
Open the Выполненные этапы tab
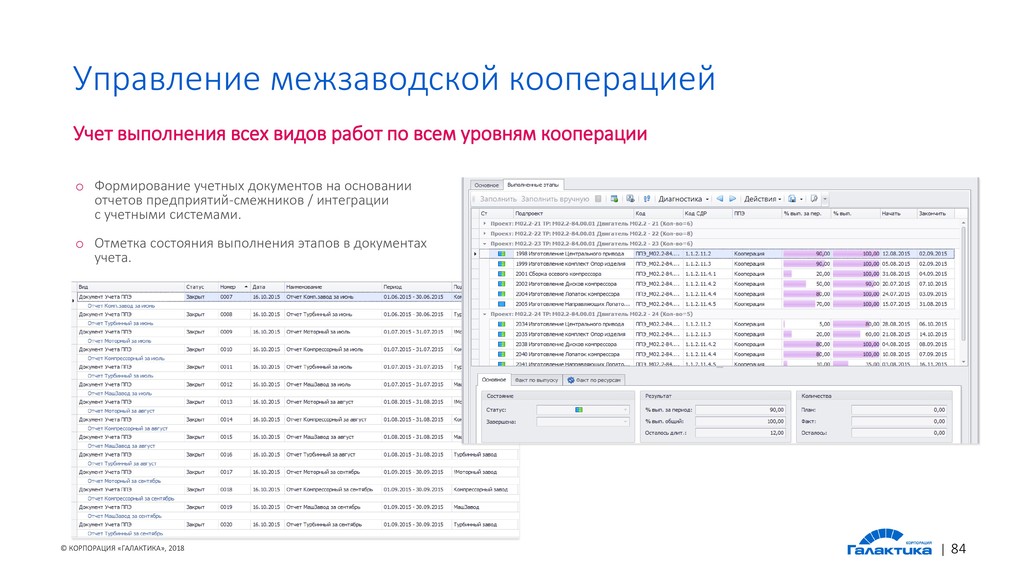[x=533, y=185]
